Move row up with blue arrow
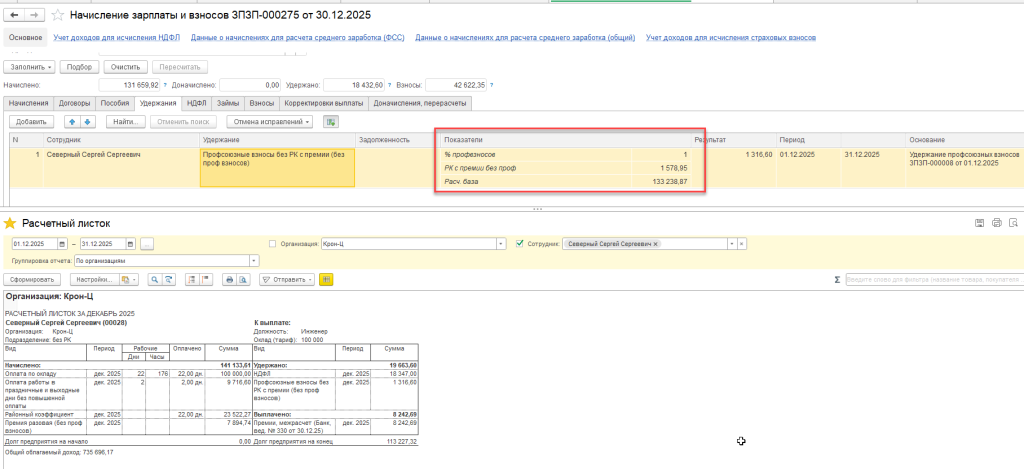 coord(72,121)
